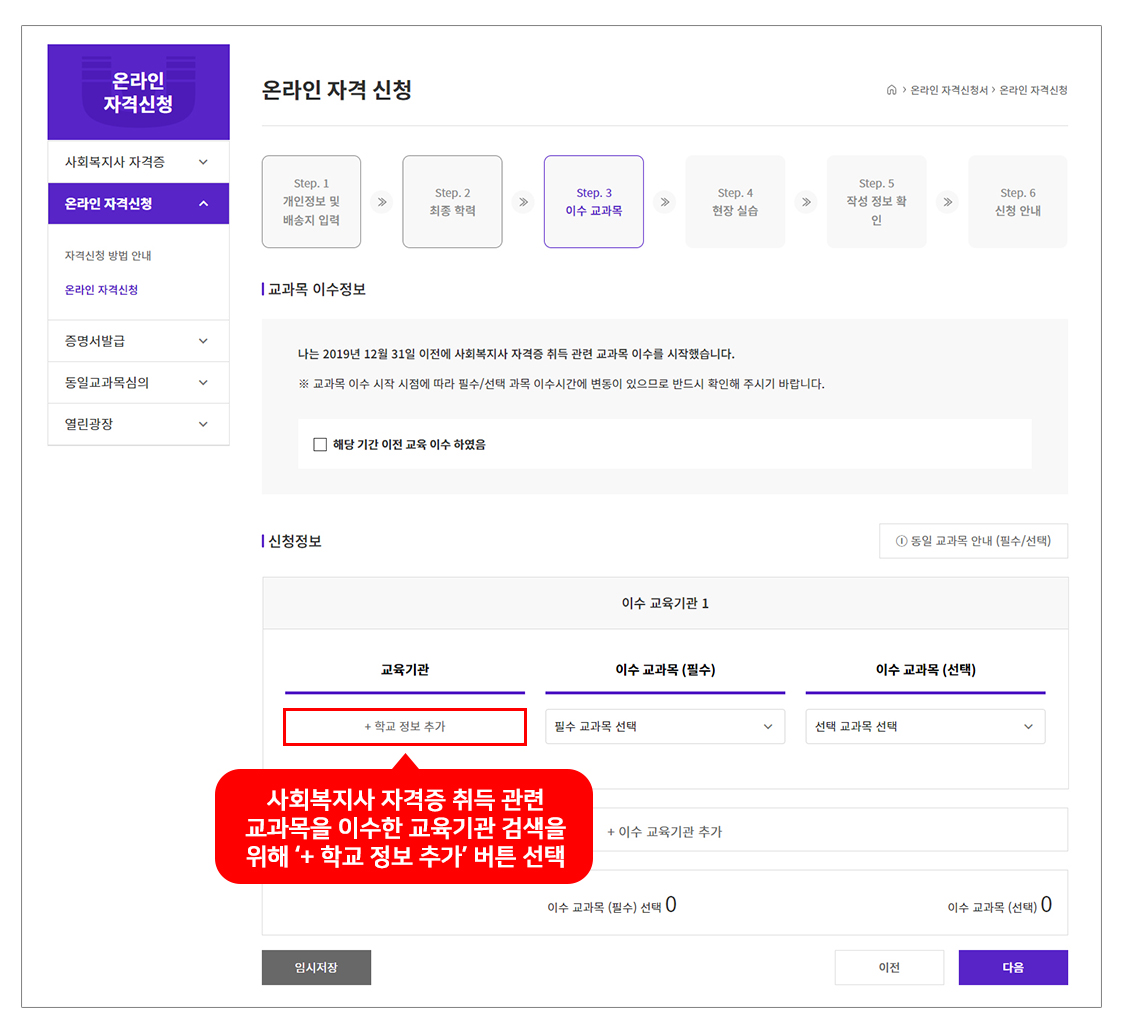Click the 임시저장 button
Screen dimensions: 1123x1034
pos(316,967)
